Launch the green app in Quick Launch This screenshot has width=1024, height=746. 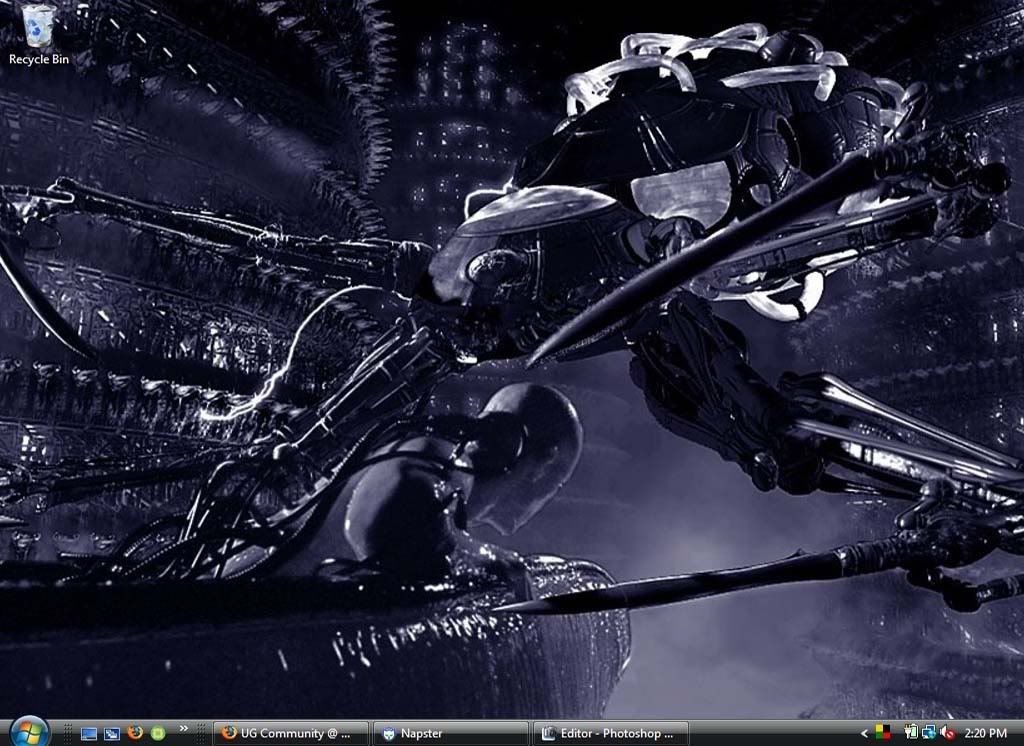pos(158,734)
